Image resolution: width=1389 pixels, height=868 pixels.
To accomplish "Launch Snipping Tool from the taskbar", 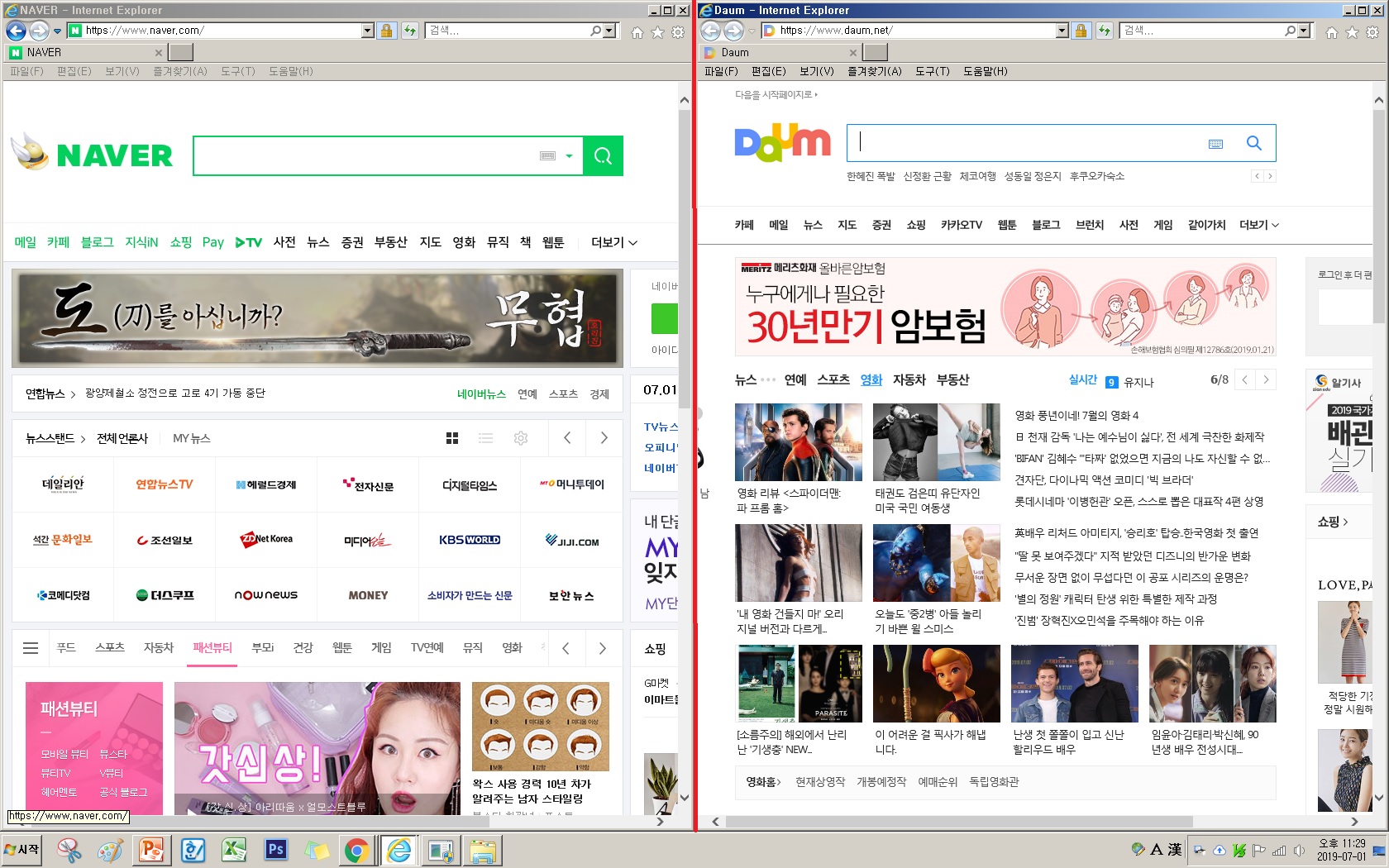I will [x=69, y=850].
